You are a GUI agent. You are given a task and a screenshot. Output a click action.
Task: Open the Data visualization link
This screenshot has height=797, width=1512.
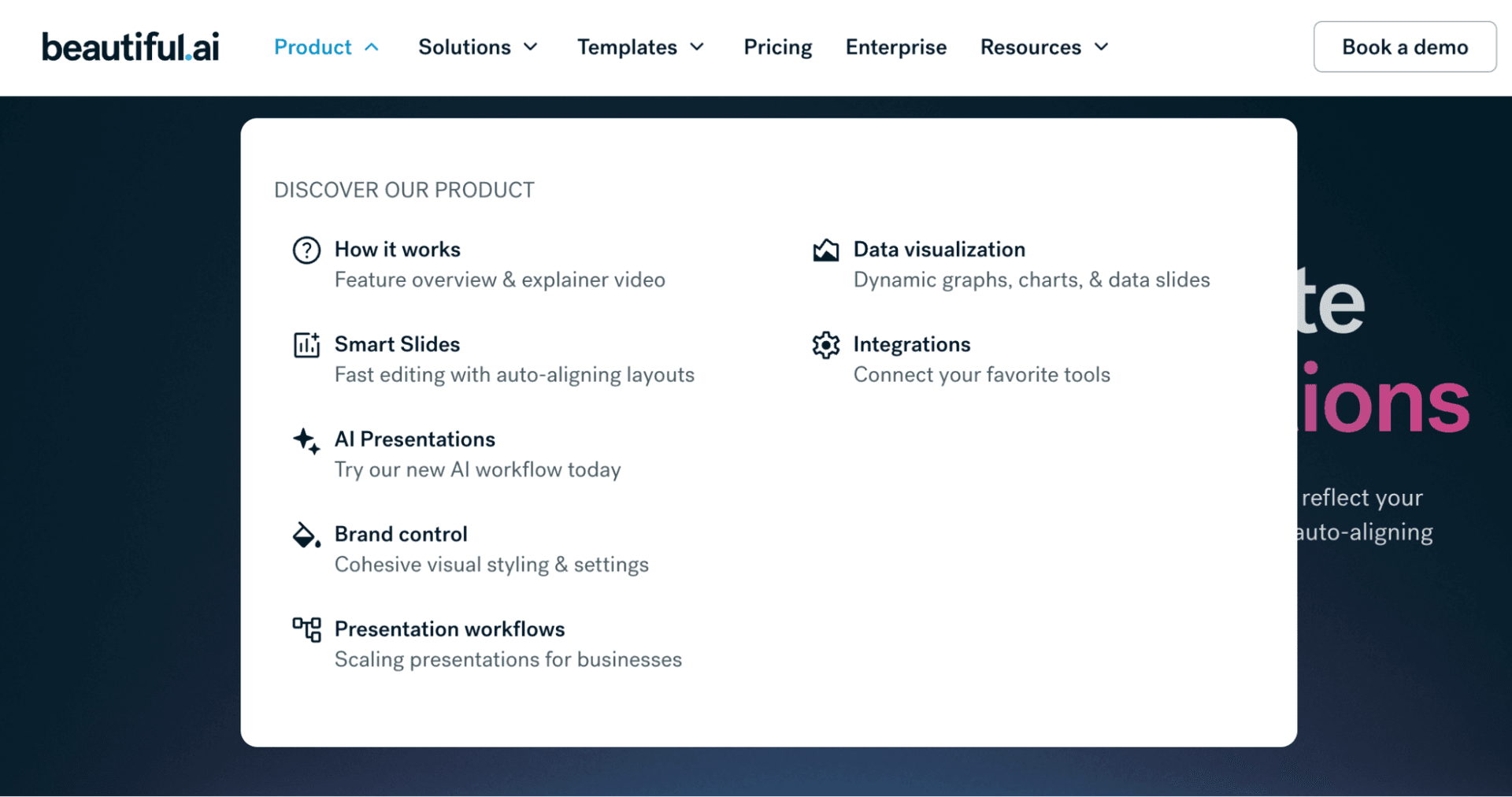(939, 250)
